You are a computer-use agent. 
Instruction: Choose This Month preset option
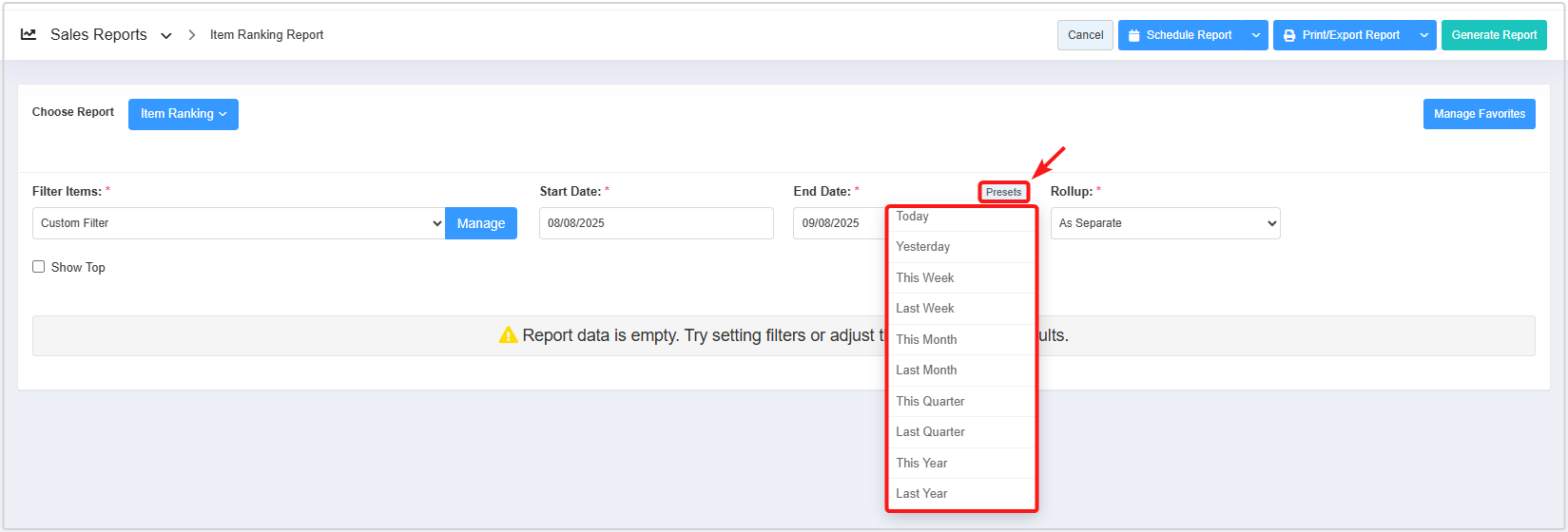(926, 339)
